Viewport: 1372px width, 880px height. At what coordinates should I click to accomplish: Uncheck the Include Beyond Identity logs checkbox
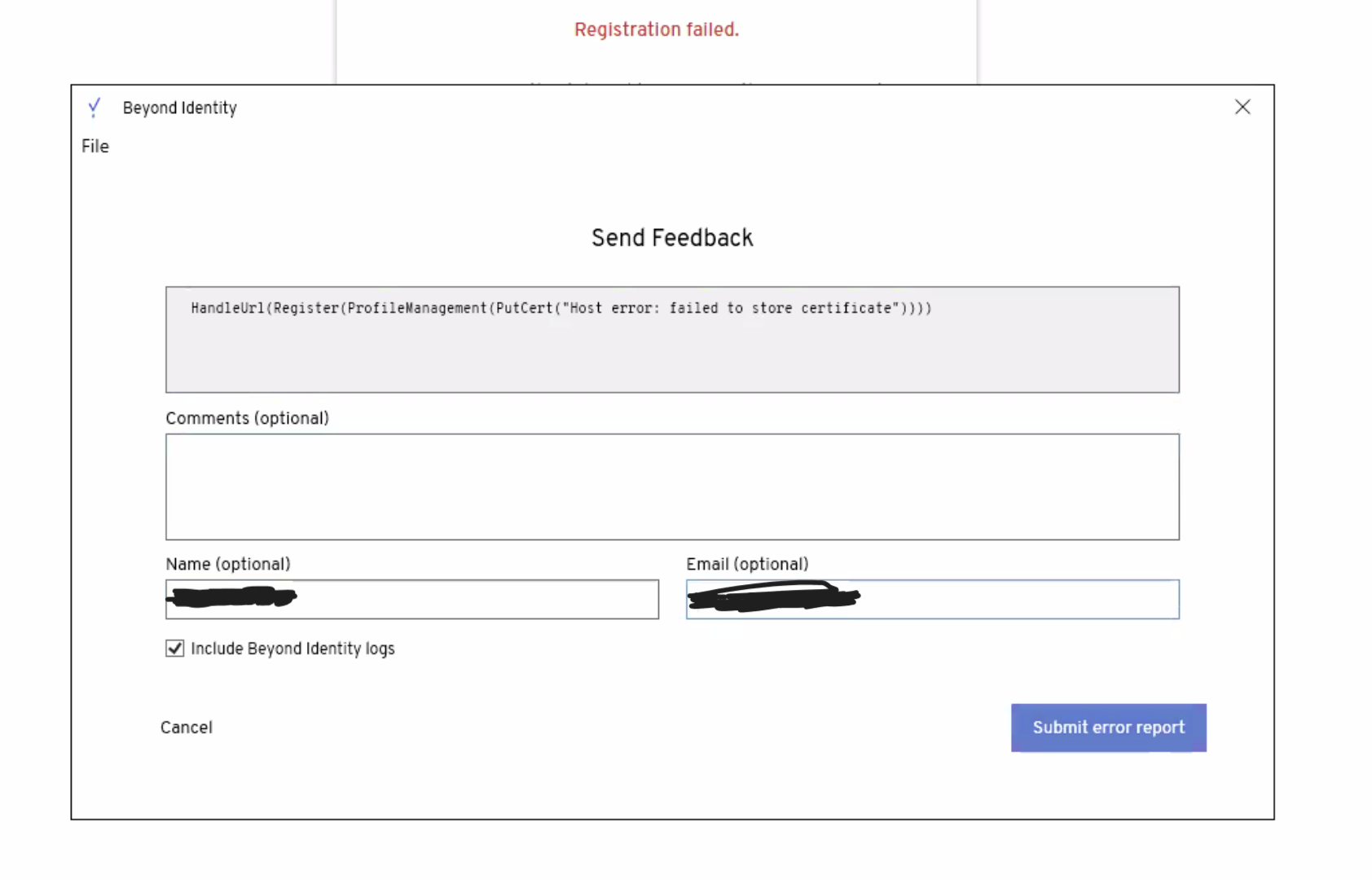[174, 649]
